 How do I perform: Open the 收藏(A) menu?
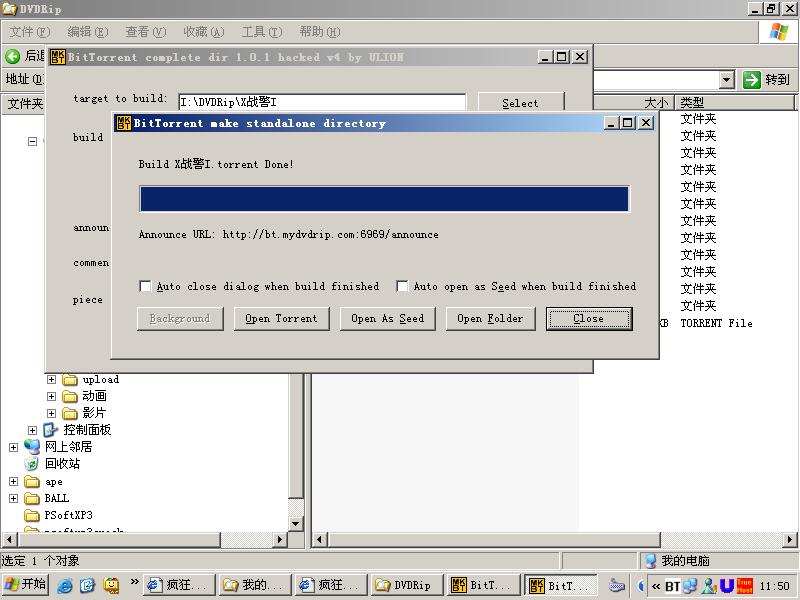tap(204, 32)
